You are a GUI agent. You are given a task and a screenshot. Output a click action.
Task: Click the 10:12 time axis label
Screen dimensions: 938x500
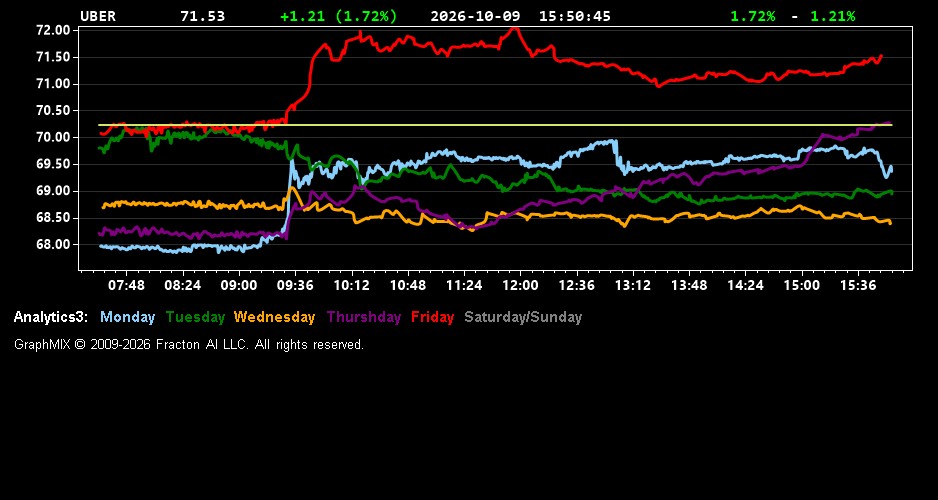click(x=351, y=286)
